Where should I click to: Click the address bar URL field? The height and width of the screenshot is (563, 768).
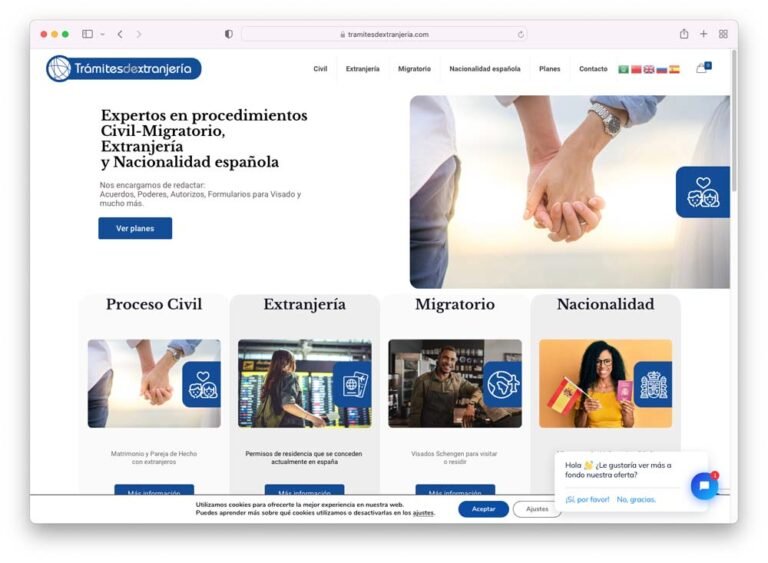click(384, 34)
